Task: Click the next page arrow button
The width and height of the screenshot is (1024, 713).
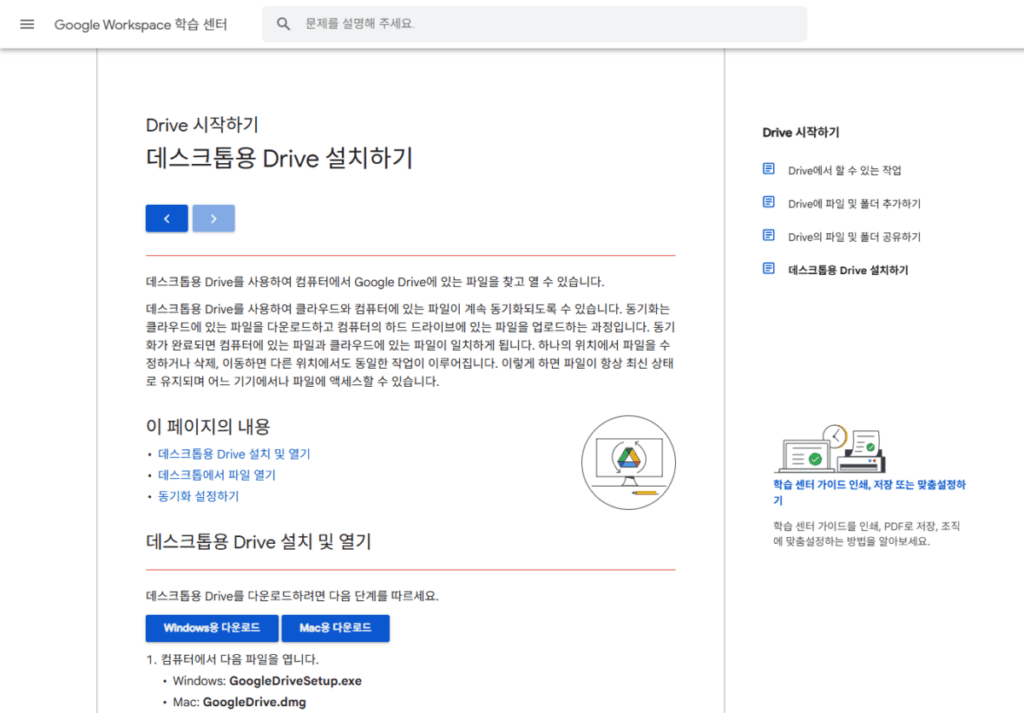Action: pos(213,218)
